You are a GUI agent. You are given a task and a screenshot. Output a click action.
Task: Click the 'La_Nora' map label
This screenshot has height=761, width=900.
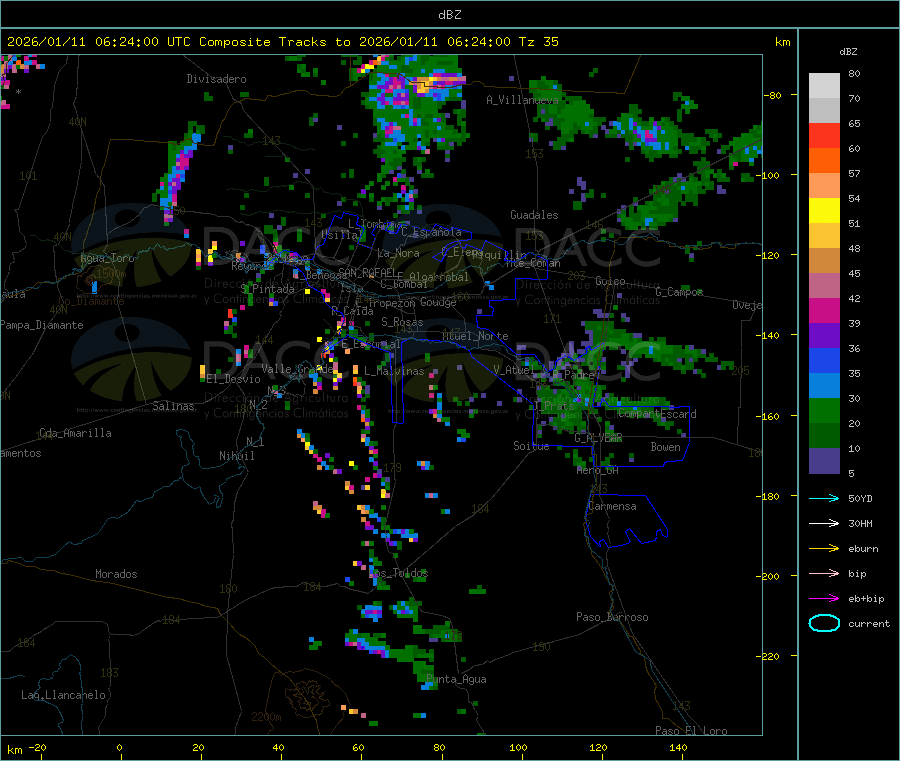[398, 253]
